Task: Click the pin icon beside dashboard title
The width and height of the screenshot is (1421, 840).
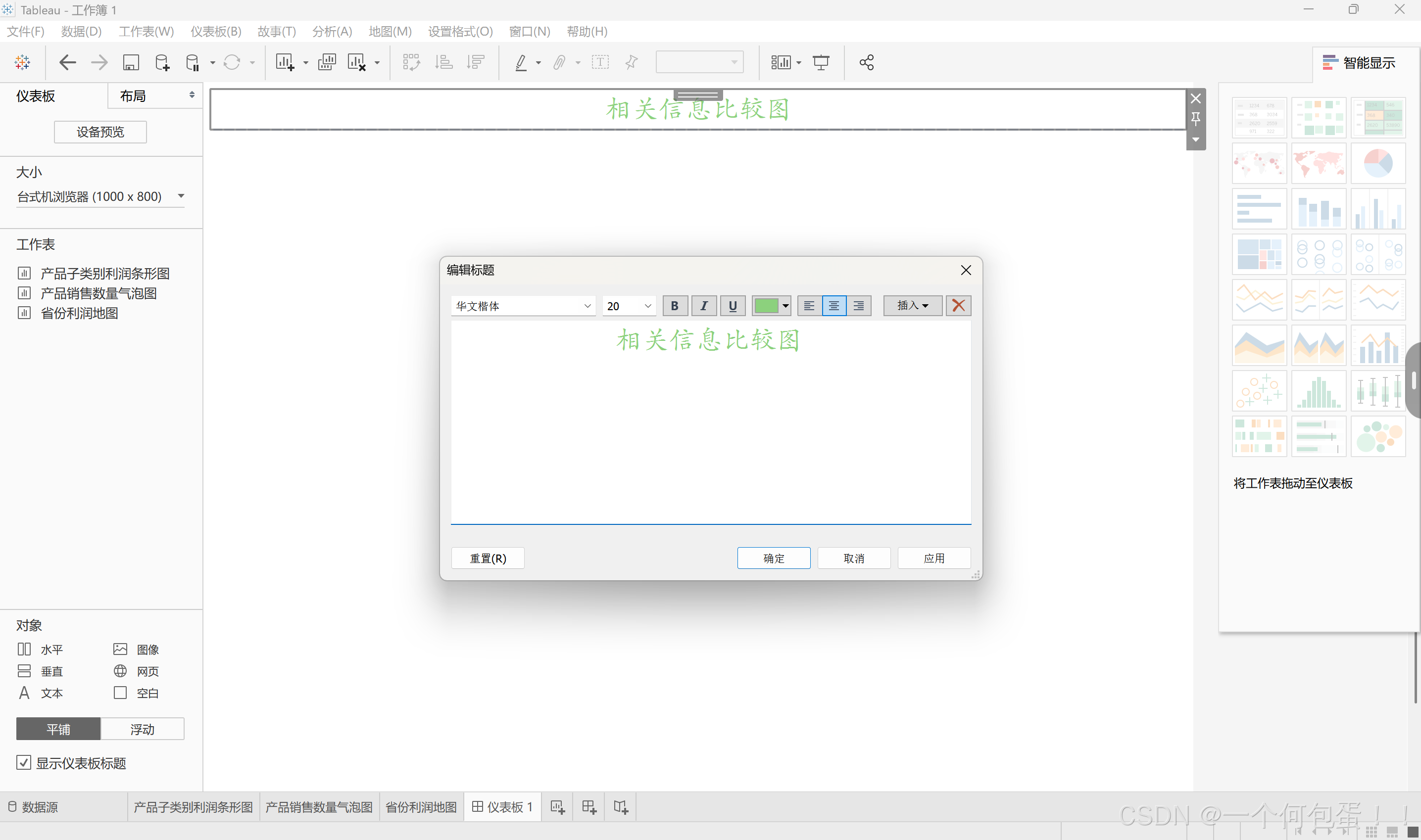Action: pos(1195,118)
